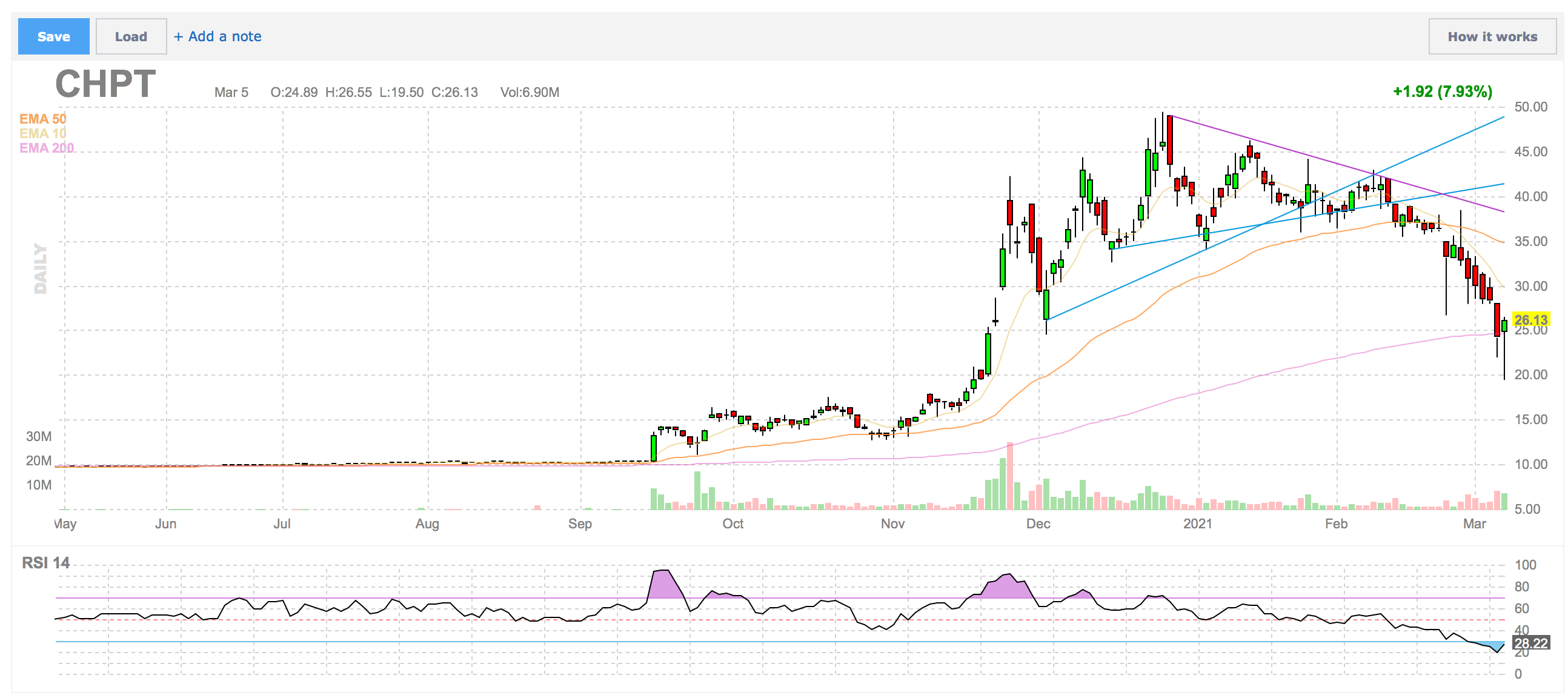Screen dimensions: 1568x698
Task: Click the 50.00 price axis label
Action: point(1530,107)
